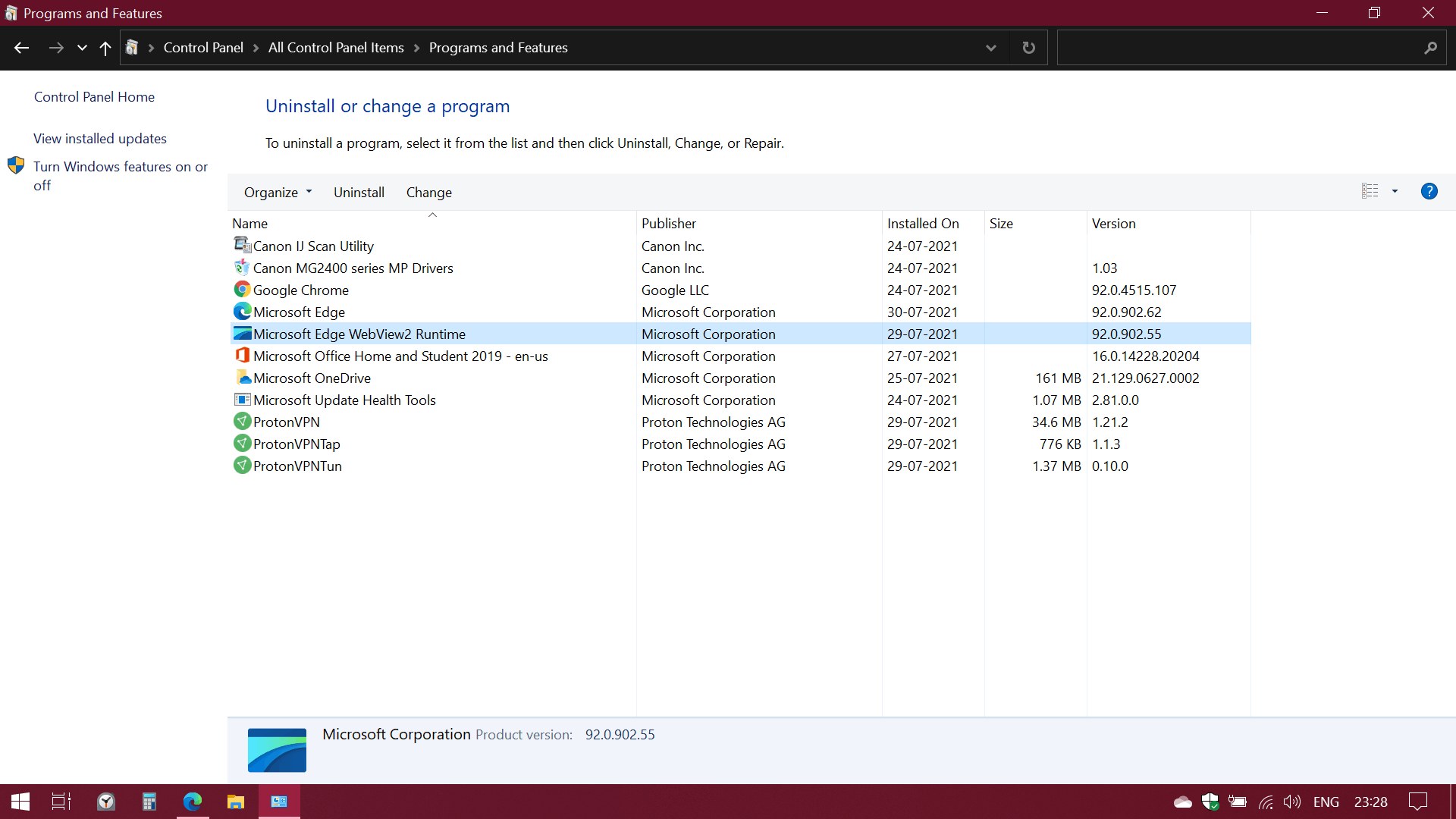This screenshot has width=1456, height=819.
Task: Click the ProtonVPN shield icon in list
Action: tap(242, 422)
